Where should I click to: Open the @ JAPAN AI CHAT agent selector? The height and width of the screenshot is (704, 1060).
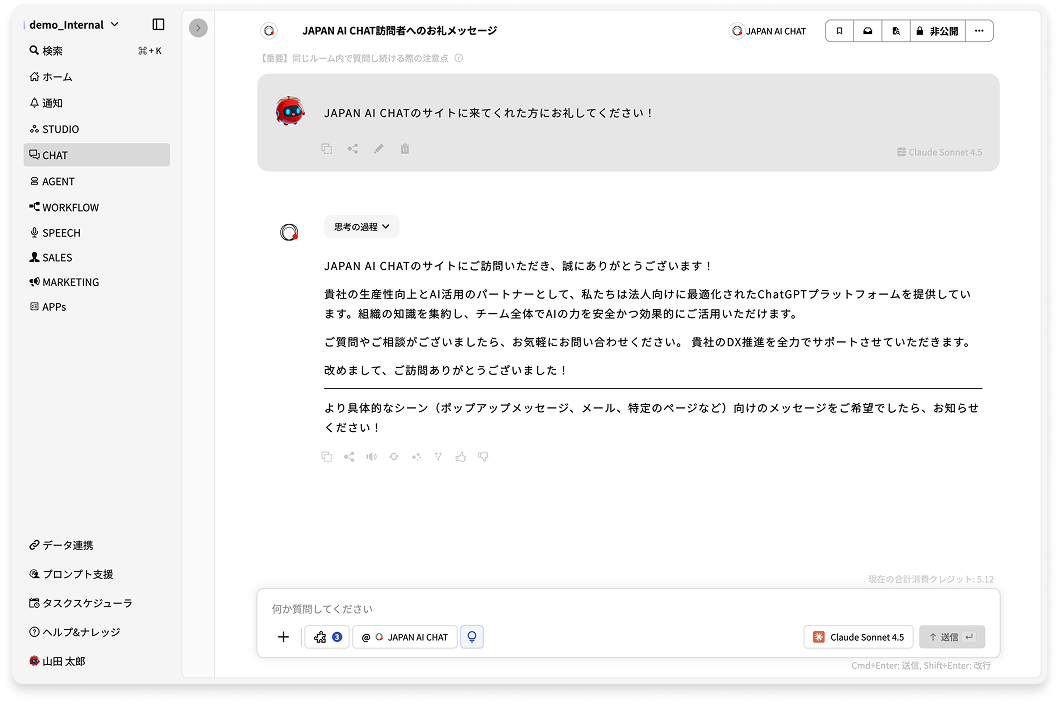[x=405, y=637]
